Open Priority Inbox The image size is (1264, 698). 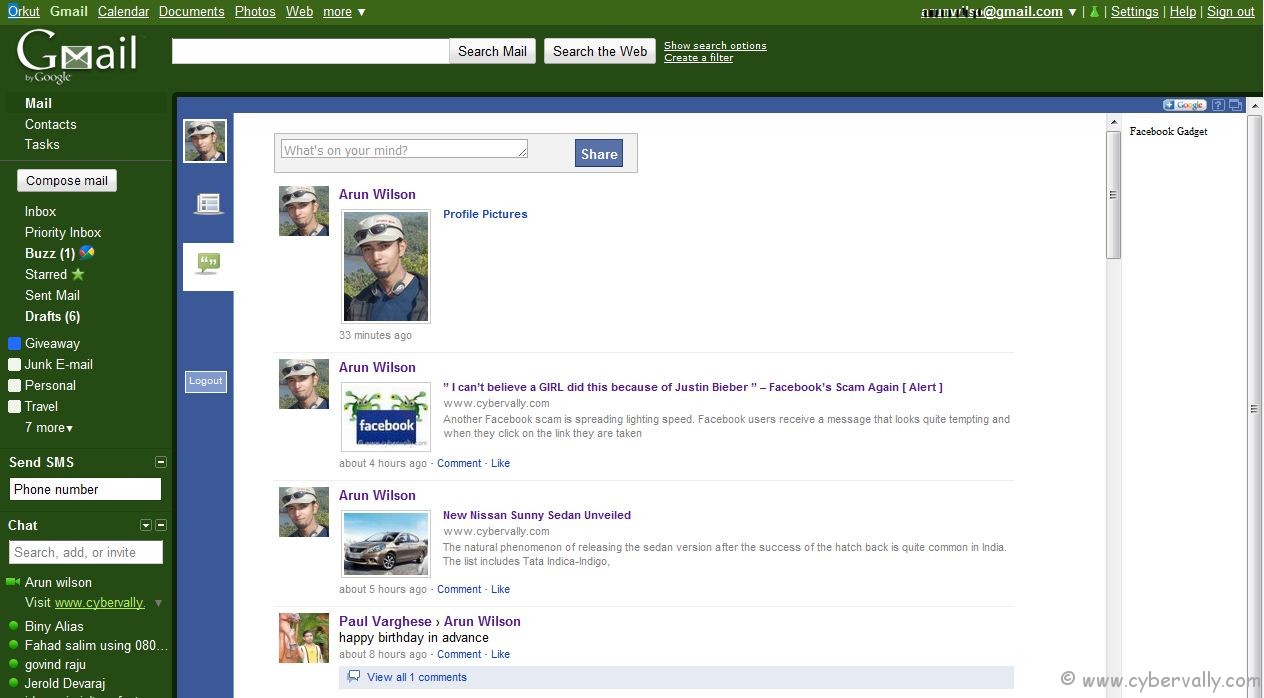pos(63,232)
